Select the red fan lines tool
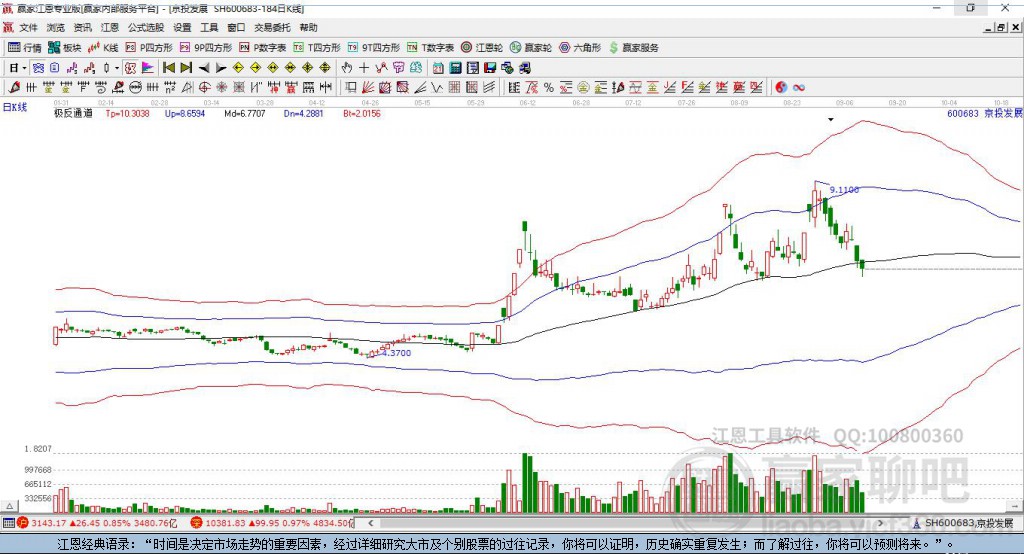This screenshot has width=1024, height=554. [x=368, y=87]
